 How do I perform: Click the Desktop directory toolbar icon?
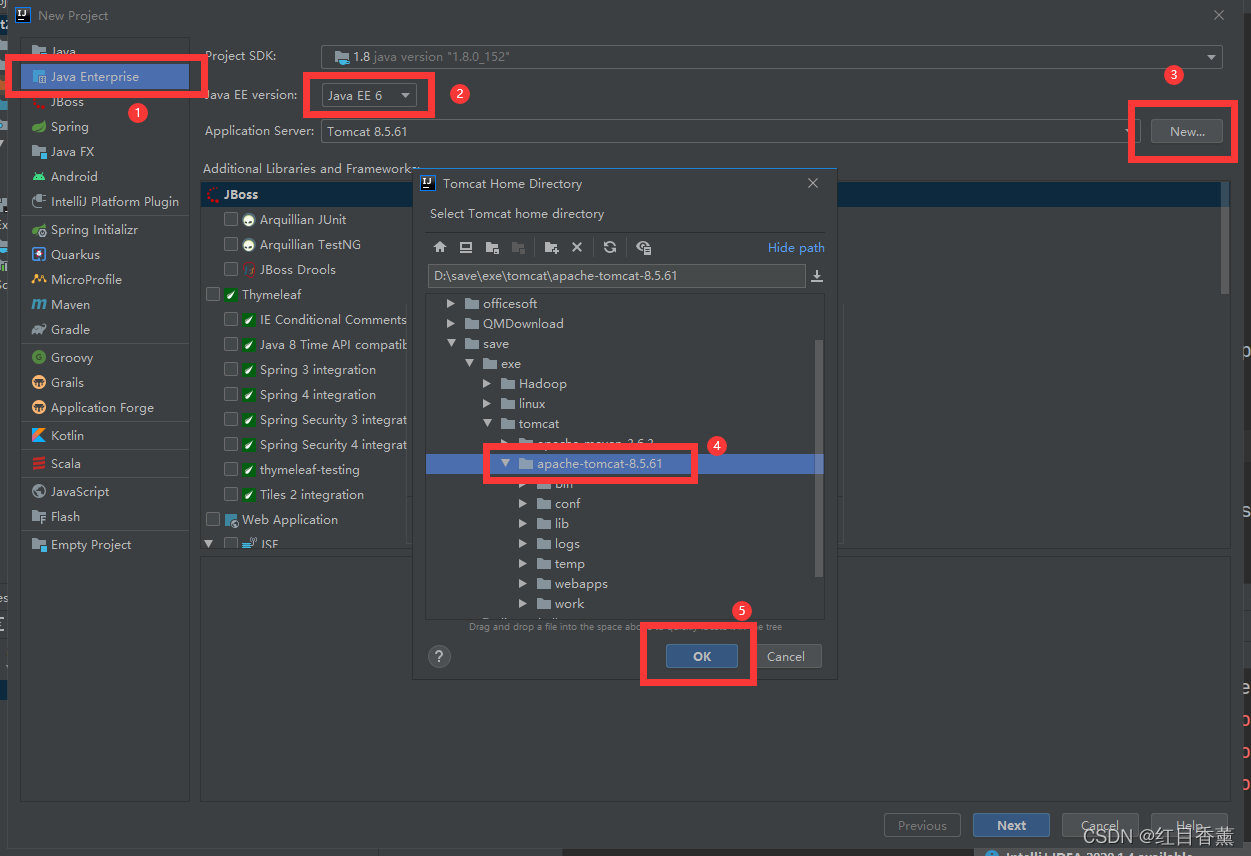click(466, 247)
